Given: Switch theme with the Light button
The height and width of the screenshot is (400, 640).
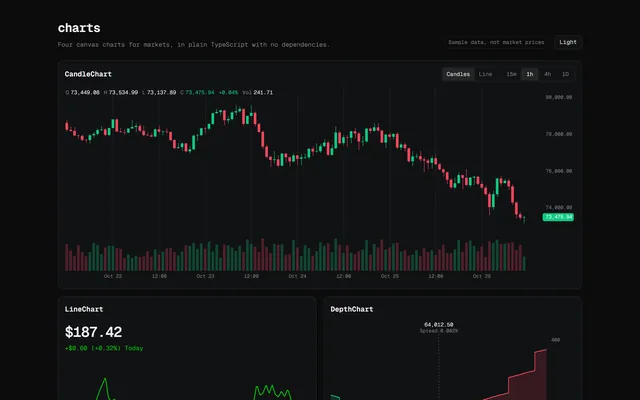Looking at the screenshot, I should pyautogui.click(x=568, y=42).
